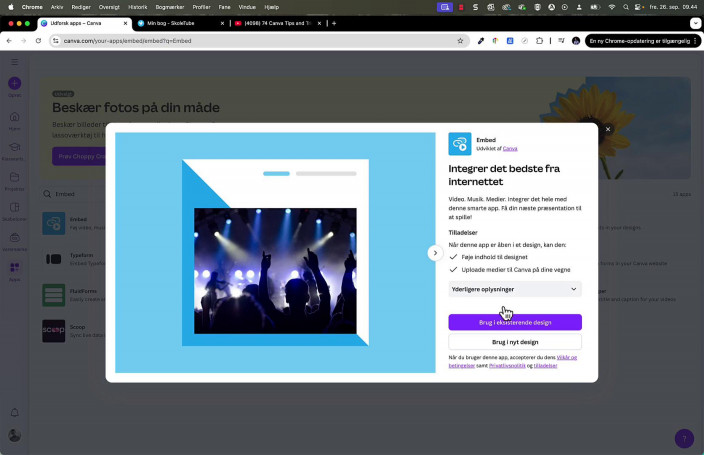The image size is (704, 455).
Task: Close the Embed app dialog
Action: (x=607, y=129)
